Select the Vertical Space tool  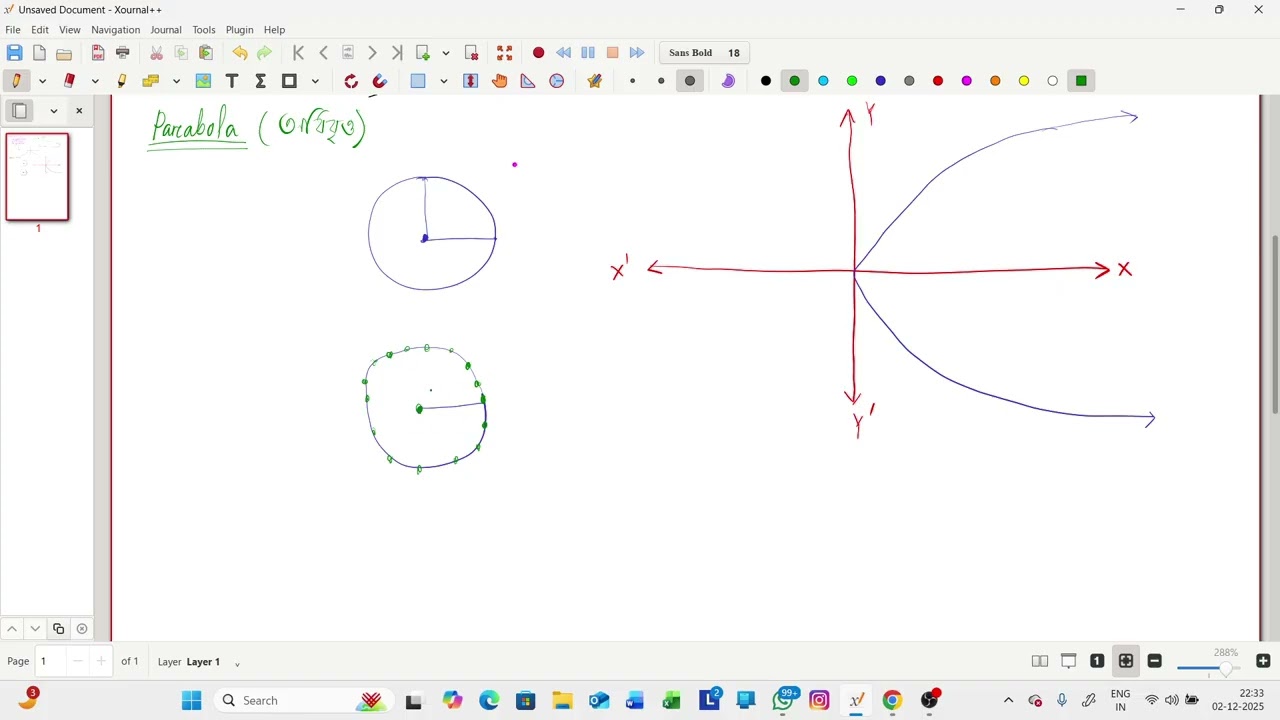click(x=471, y=81)
